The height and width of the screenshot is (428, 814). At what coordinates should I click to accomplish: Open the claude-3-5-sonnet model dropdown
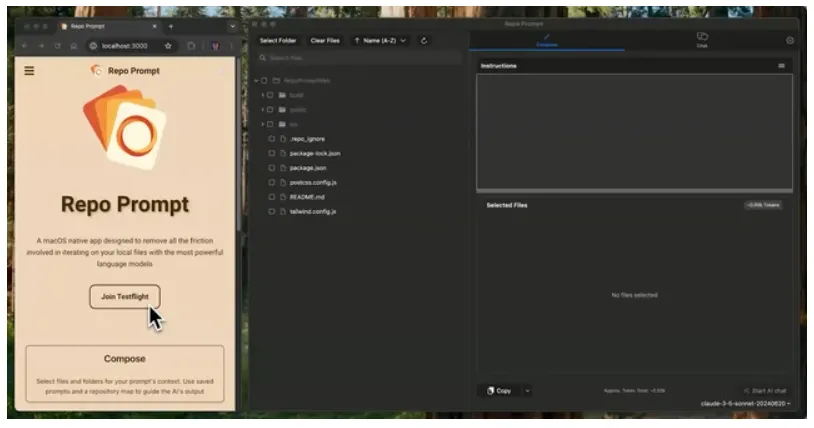point(745,404)
